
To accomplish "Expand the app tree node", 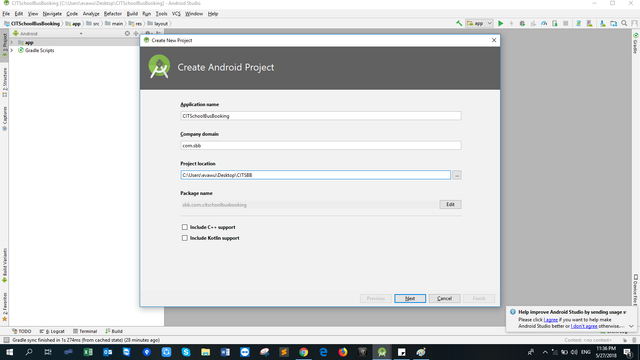I will click(12, 42).
